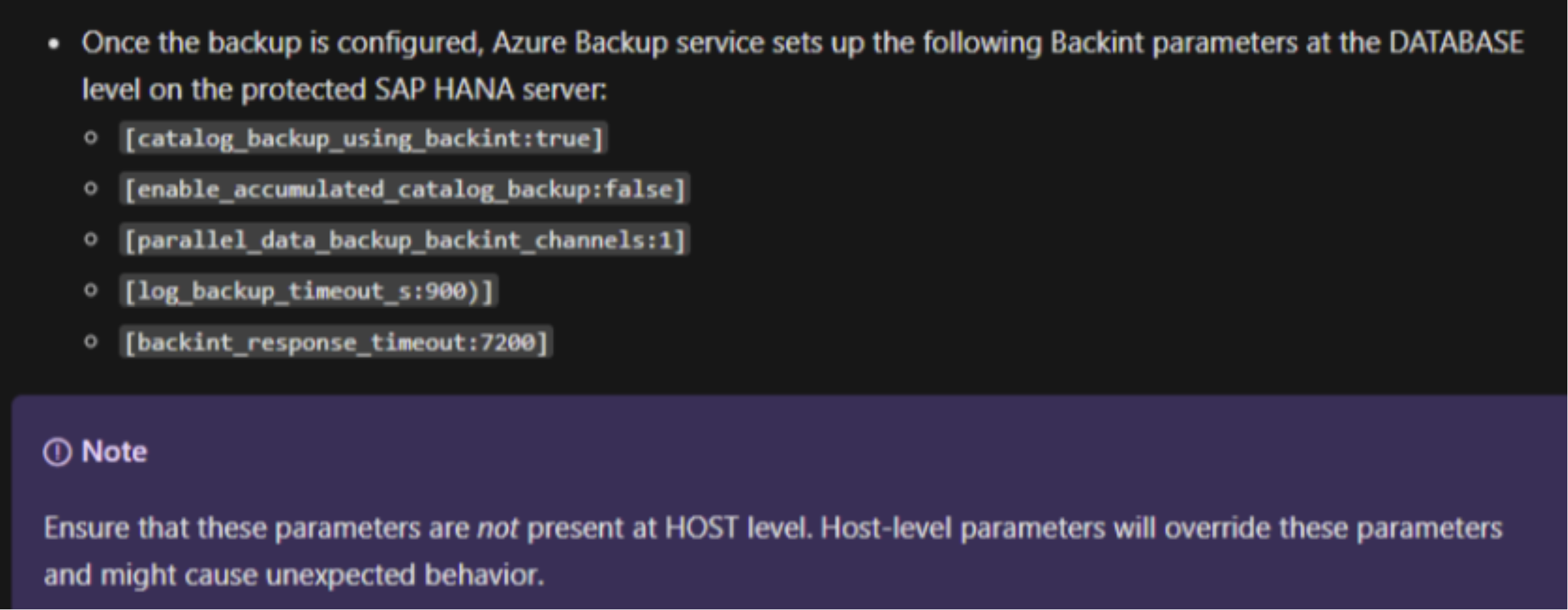Viewport: 1568px width, 610px height.
Task: Click the hollow bullet beside backint_response_timeout
Action: (91, 342)
